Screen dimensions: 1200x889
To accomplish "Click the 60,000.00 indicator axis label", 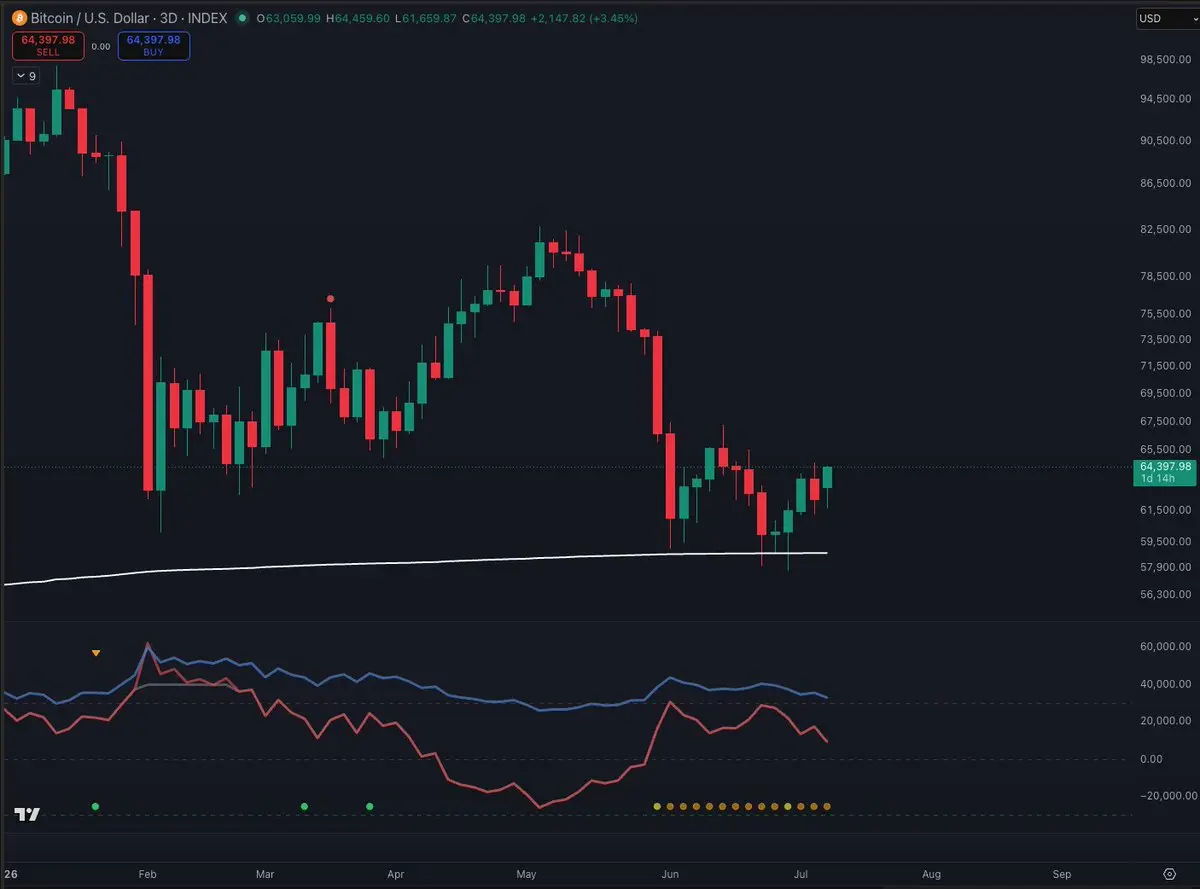I will (1164, 647).
